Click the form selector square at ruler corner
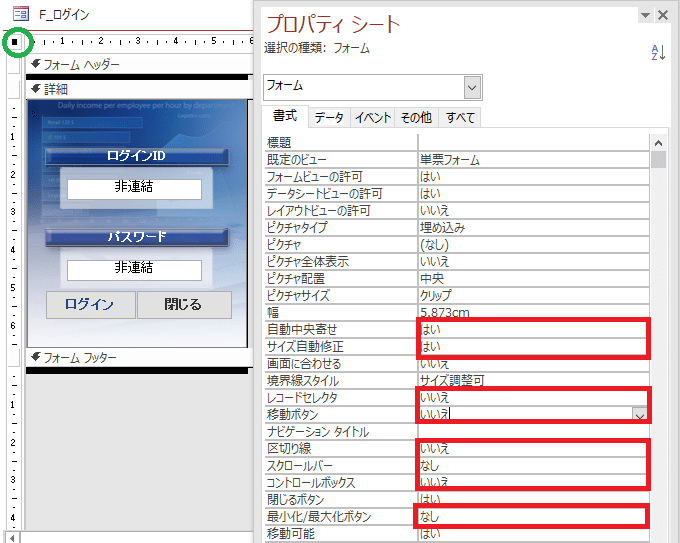680x543 pixels. [x=15, y=42]
